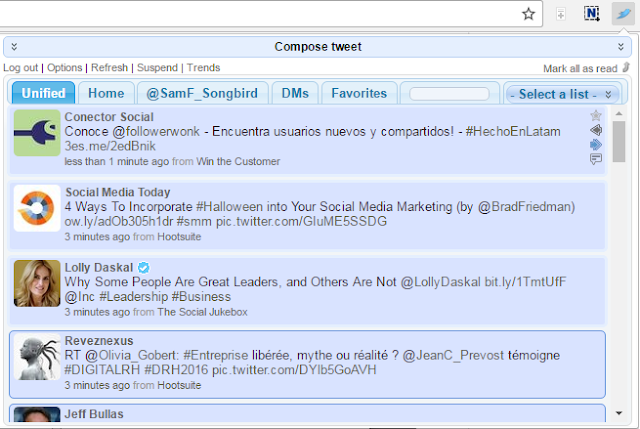Open Lolly Daskal profile photo
640x429 pixels.
coord(37,283)
